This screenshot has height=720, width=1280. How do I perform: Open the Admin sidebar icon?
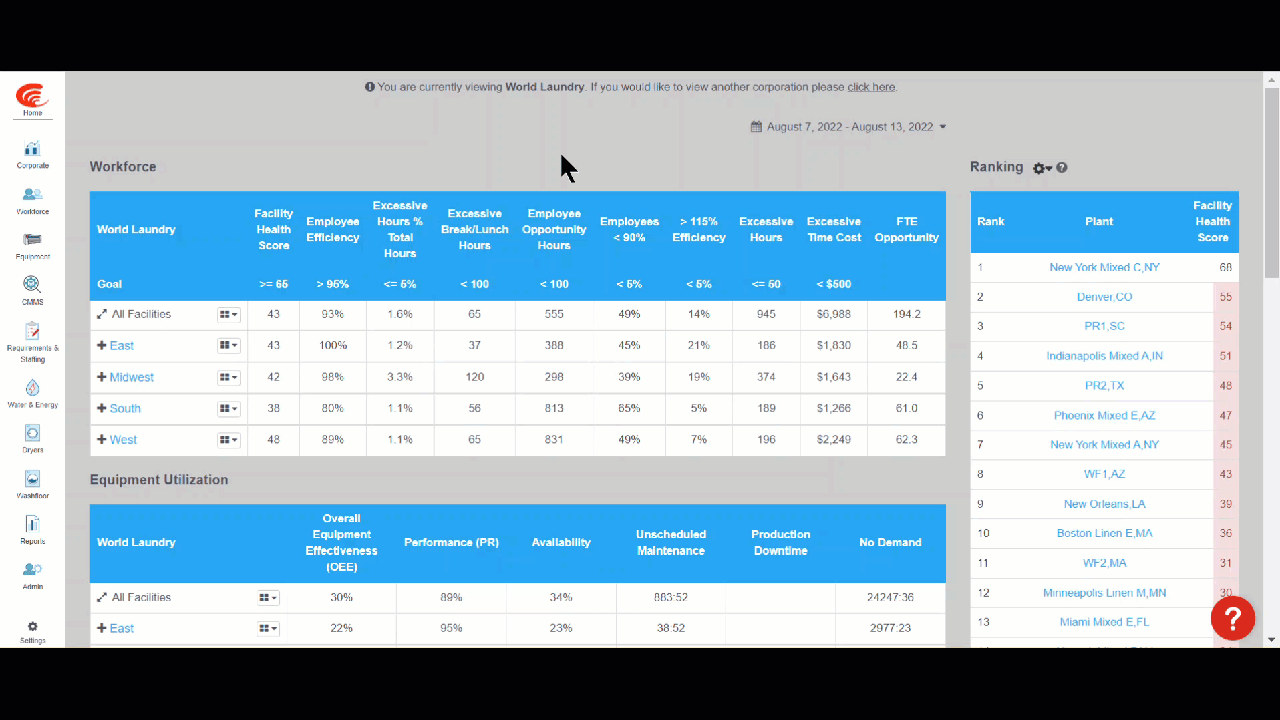pos(32,569)
